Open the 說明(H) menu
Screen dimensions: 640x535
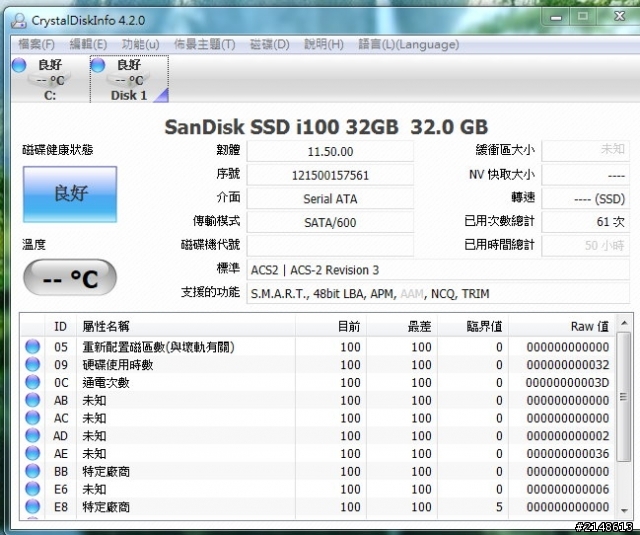point(324,44)
